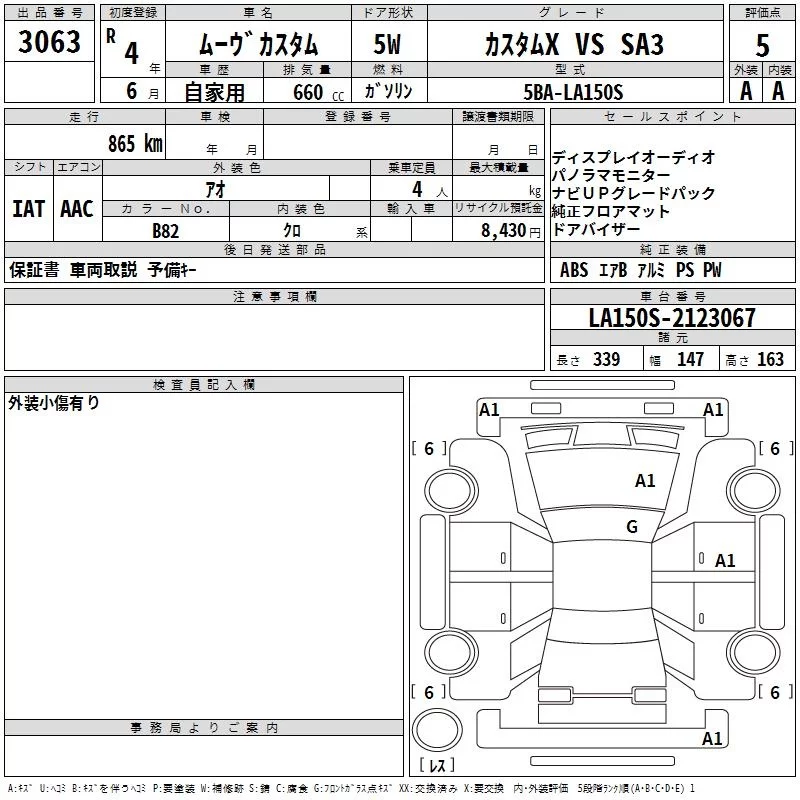
Task: Click the セールスポイント header
Action: tap(672, 117)
